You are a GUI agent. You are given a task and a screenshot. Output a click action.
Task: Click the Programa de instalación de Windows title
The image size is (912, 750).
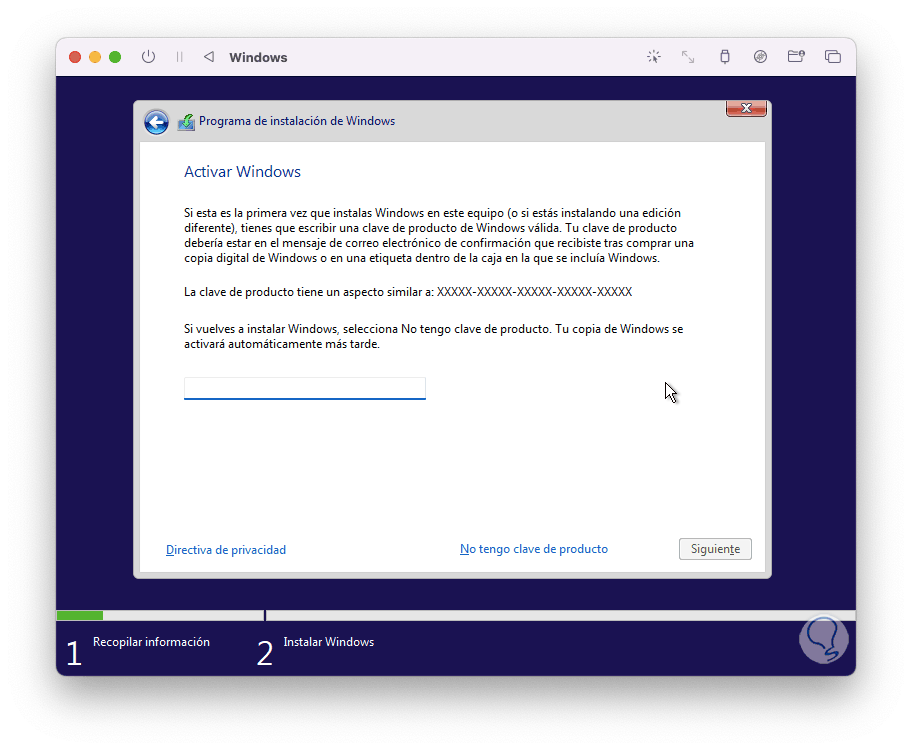point(297,121)
